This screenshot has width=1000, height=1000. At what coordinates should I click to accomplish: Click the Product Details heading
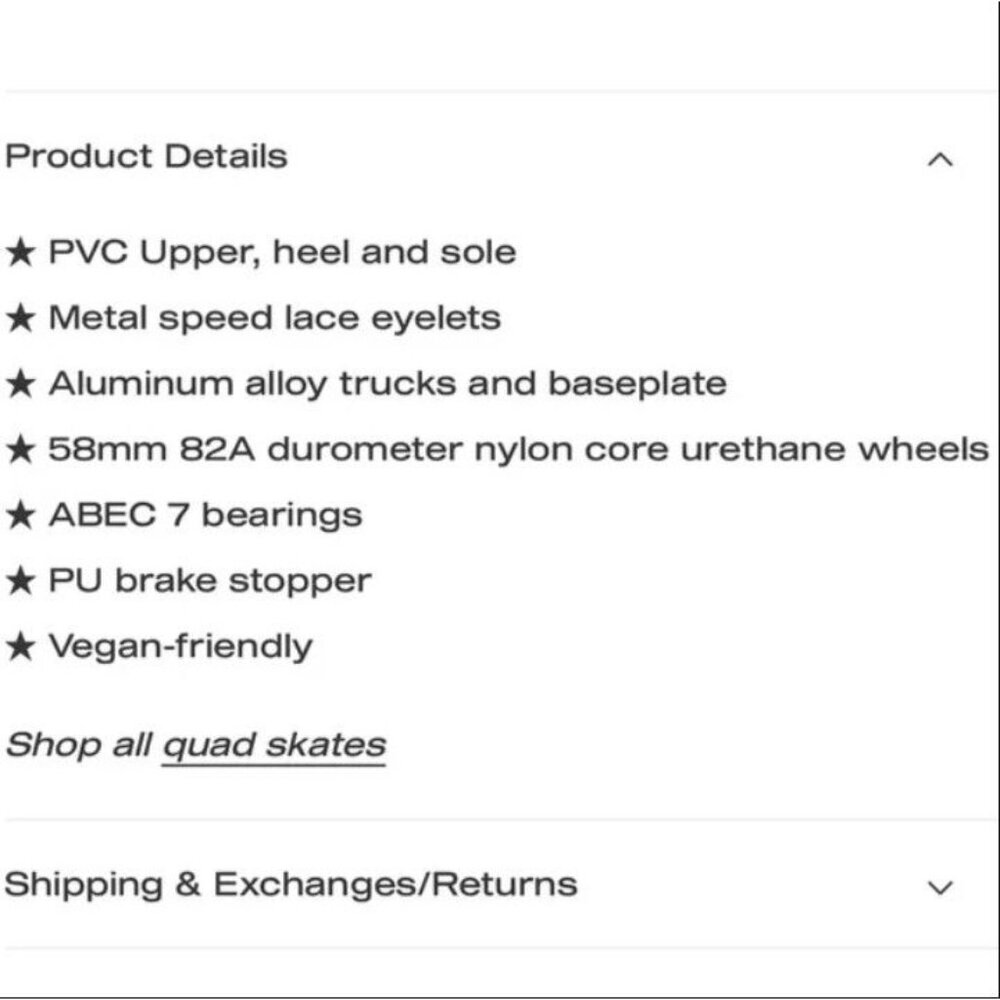(146, 157)
